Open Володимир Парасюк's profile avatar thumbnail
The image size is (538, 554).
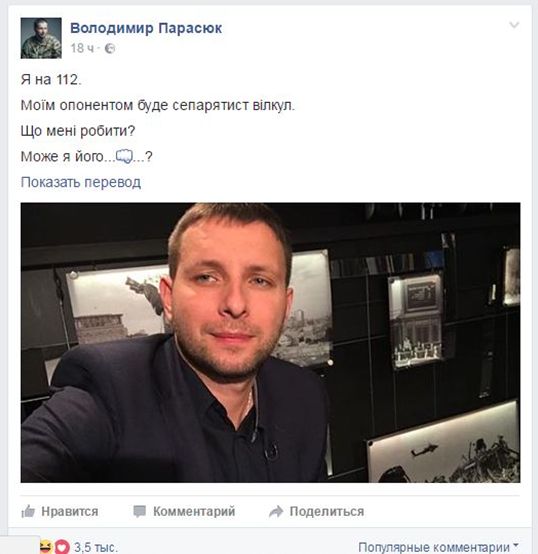41,38
